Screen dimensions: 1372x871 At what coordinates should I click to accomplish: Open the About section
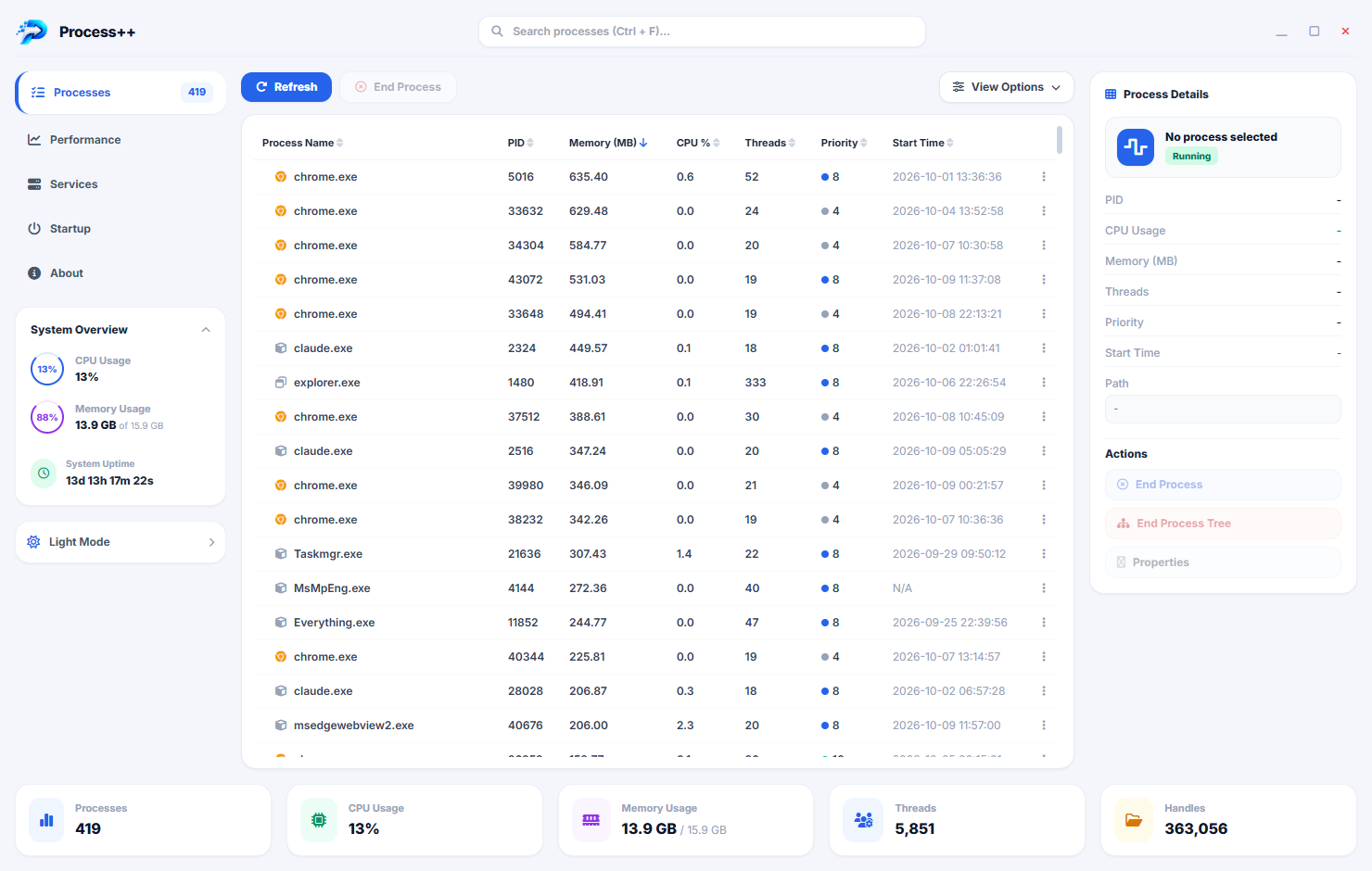121,273
